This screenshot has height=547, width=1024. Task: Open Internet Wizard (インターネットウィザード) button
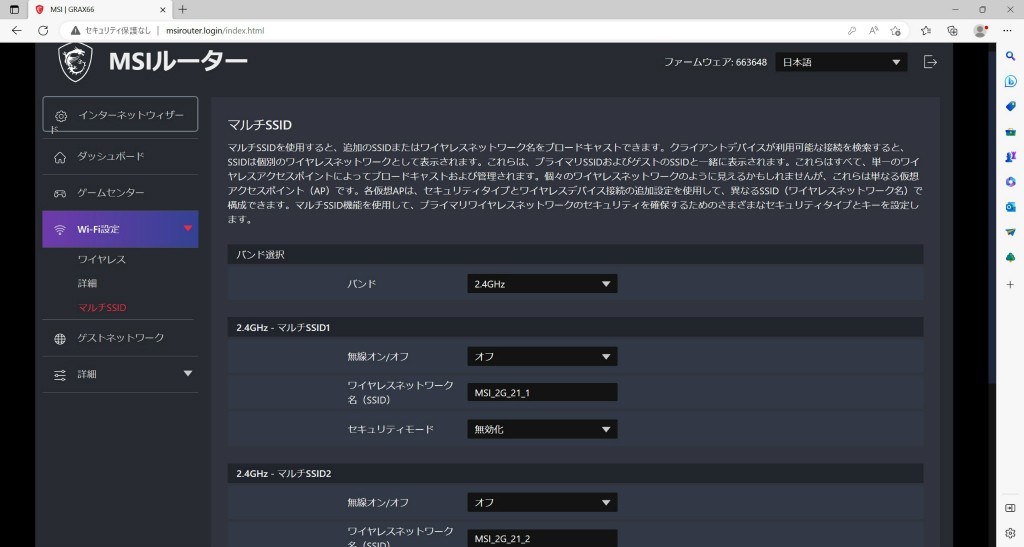pyautogui.click(x=120, y=115)
